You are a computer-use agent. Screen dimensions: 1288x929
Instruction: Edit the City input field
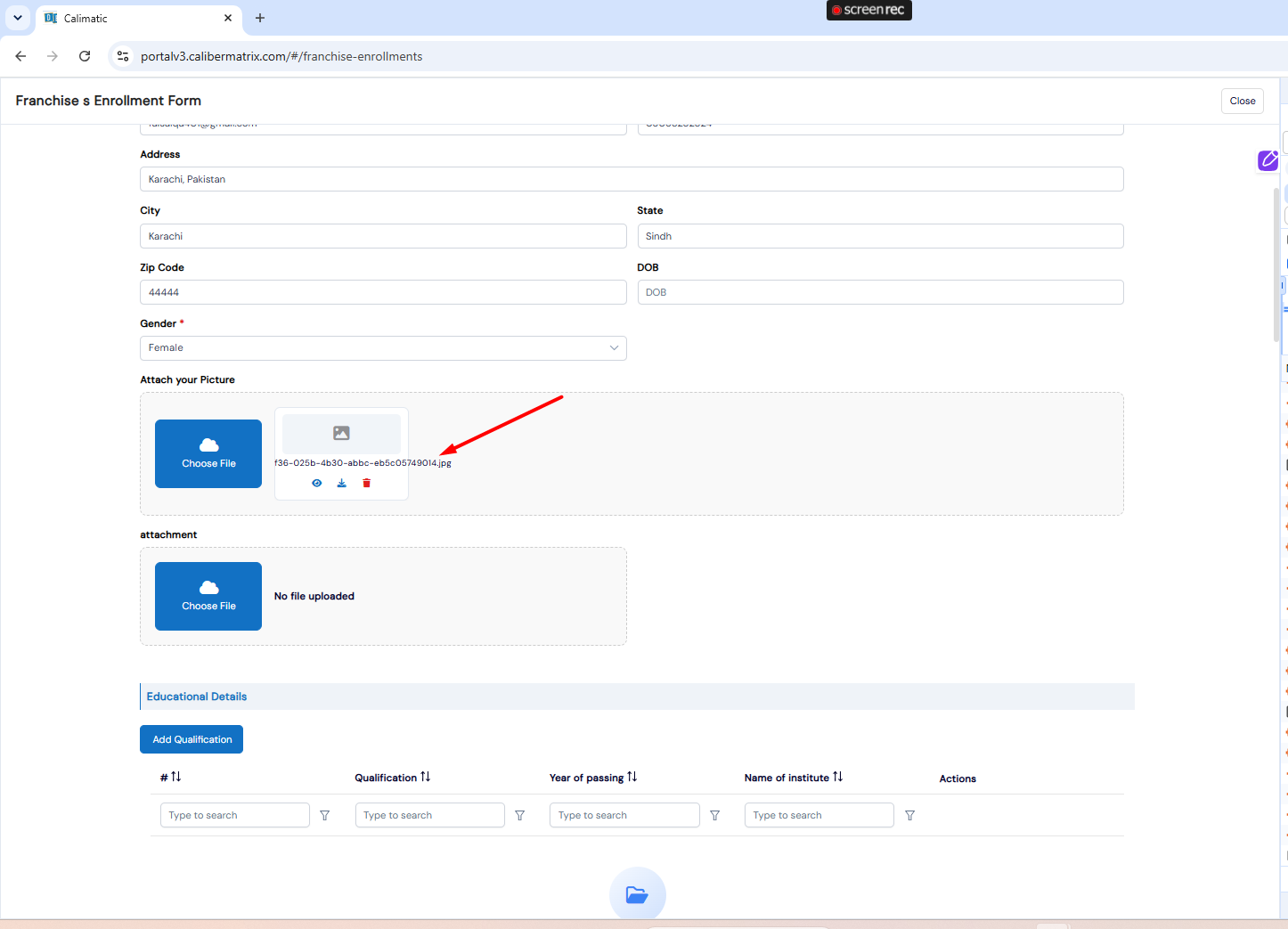tap(383, 236)
